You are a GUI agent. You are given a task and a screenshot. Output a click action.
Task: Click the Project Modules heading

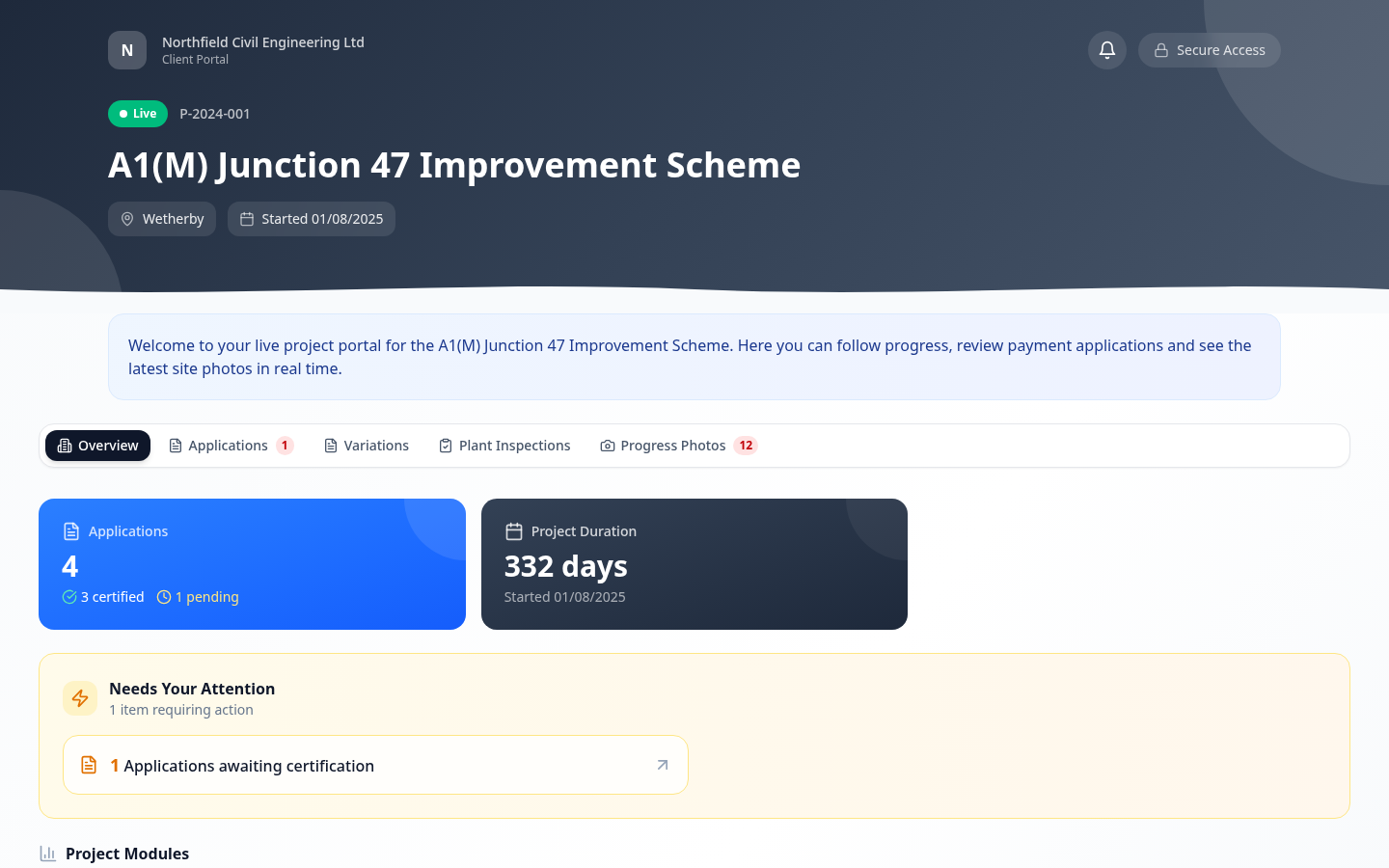click(x=127, y=854)
